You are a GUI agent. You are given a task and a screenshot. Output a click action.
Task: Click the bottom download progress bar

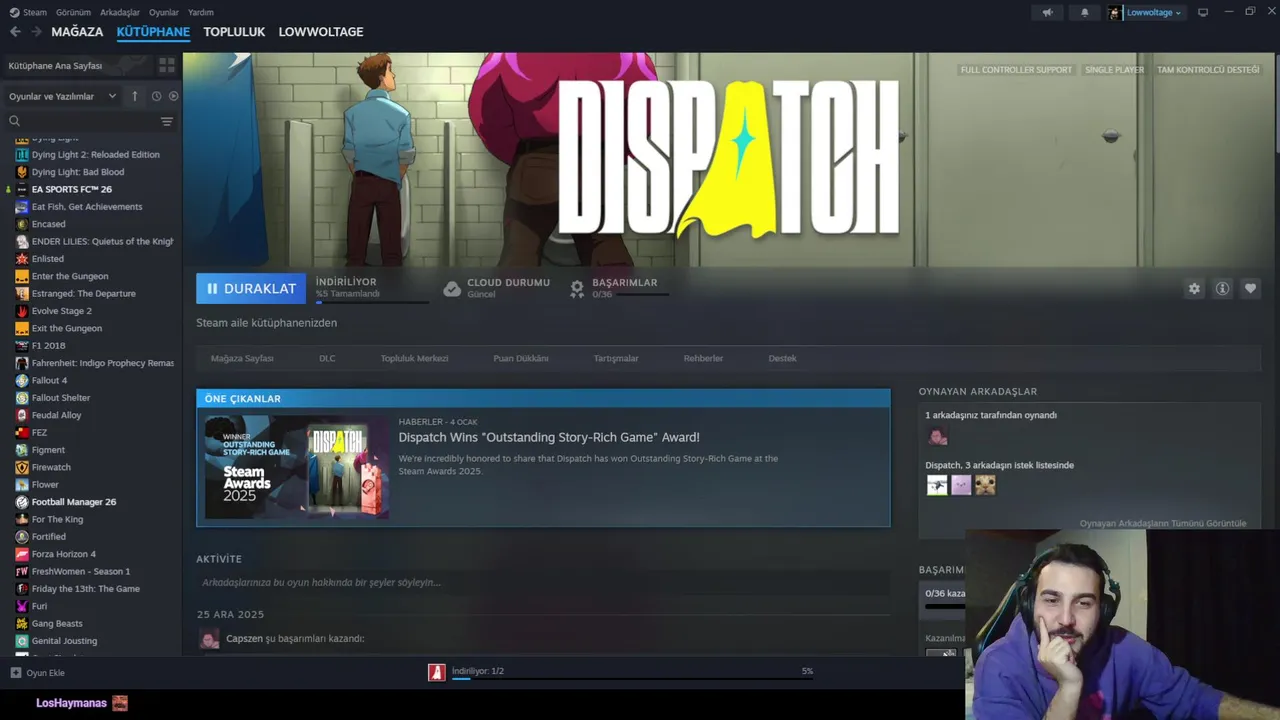(x=632, y=678)
